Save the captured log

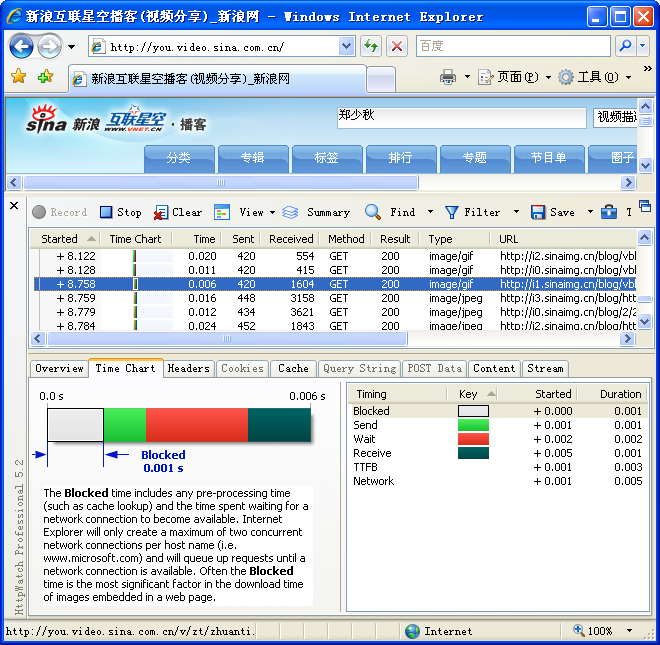tap(552, 212)
